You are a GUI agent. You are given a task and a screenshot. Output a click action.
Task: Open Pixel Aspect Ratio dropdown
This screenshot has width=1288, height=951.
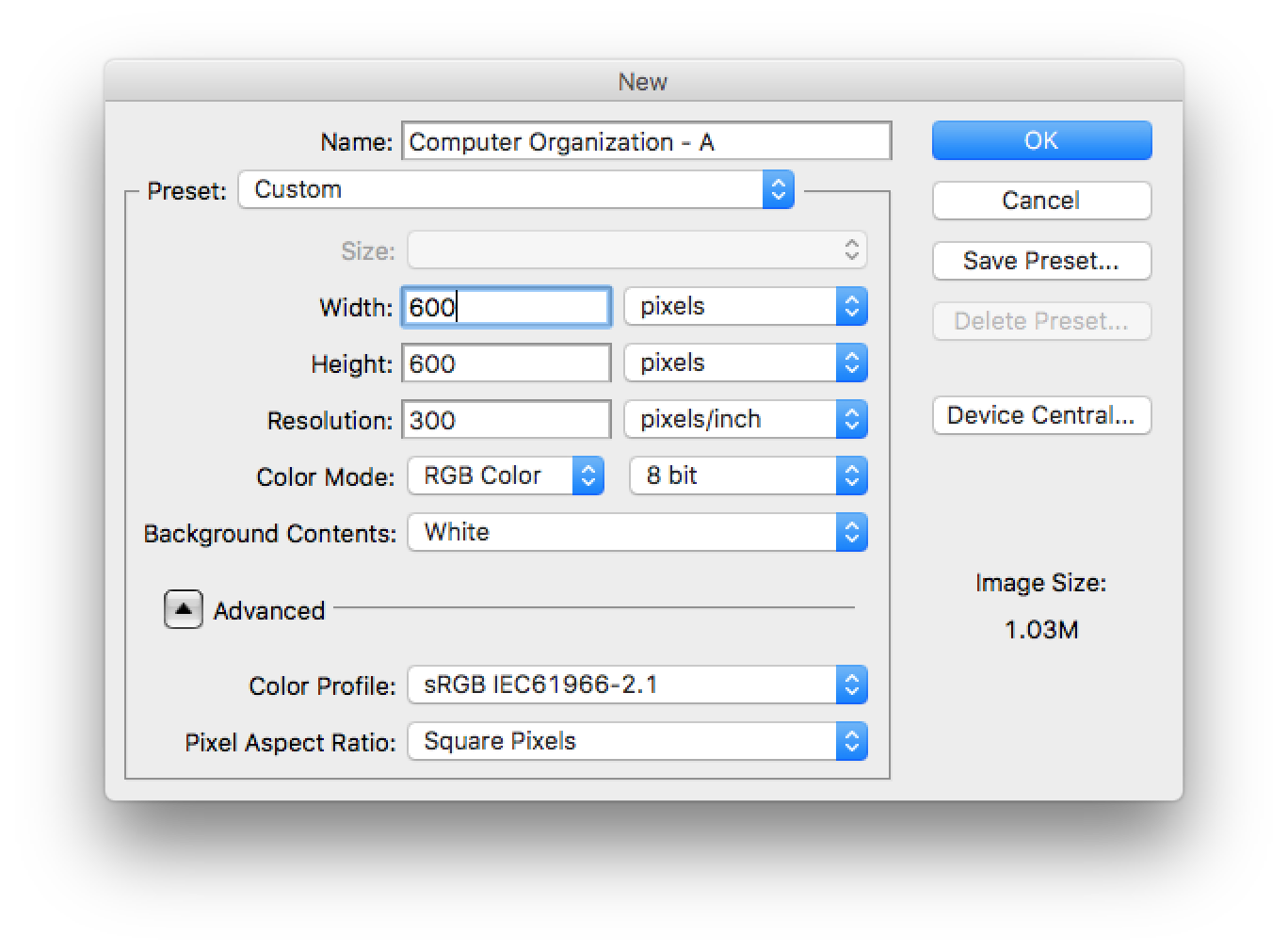(637, 741)
